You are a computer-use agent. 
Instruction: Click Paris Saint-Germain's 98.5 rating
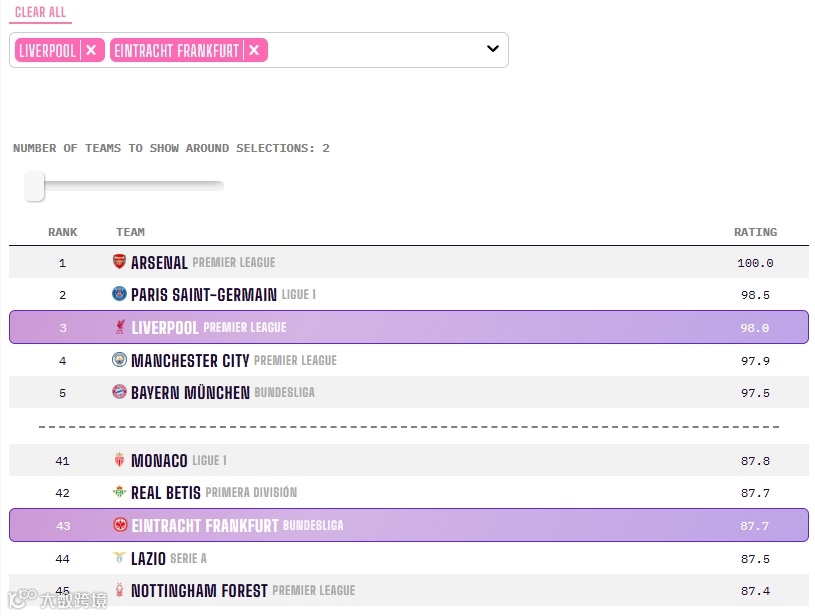point(755,295)
